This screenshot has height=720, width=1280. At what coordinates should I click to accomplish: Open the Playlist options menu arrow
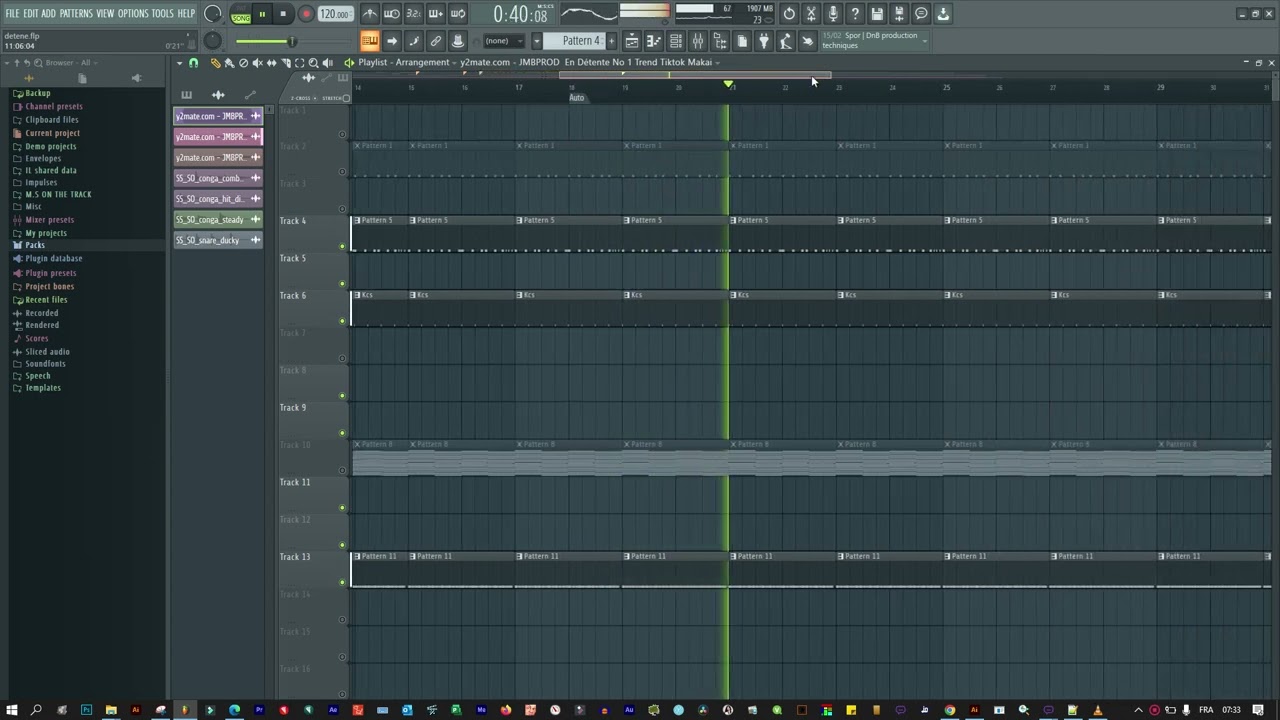coord(180,63)
